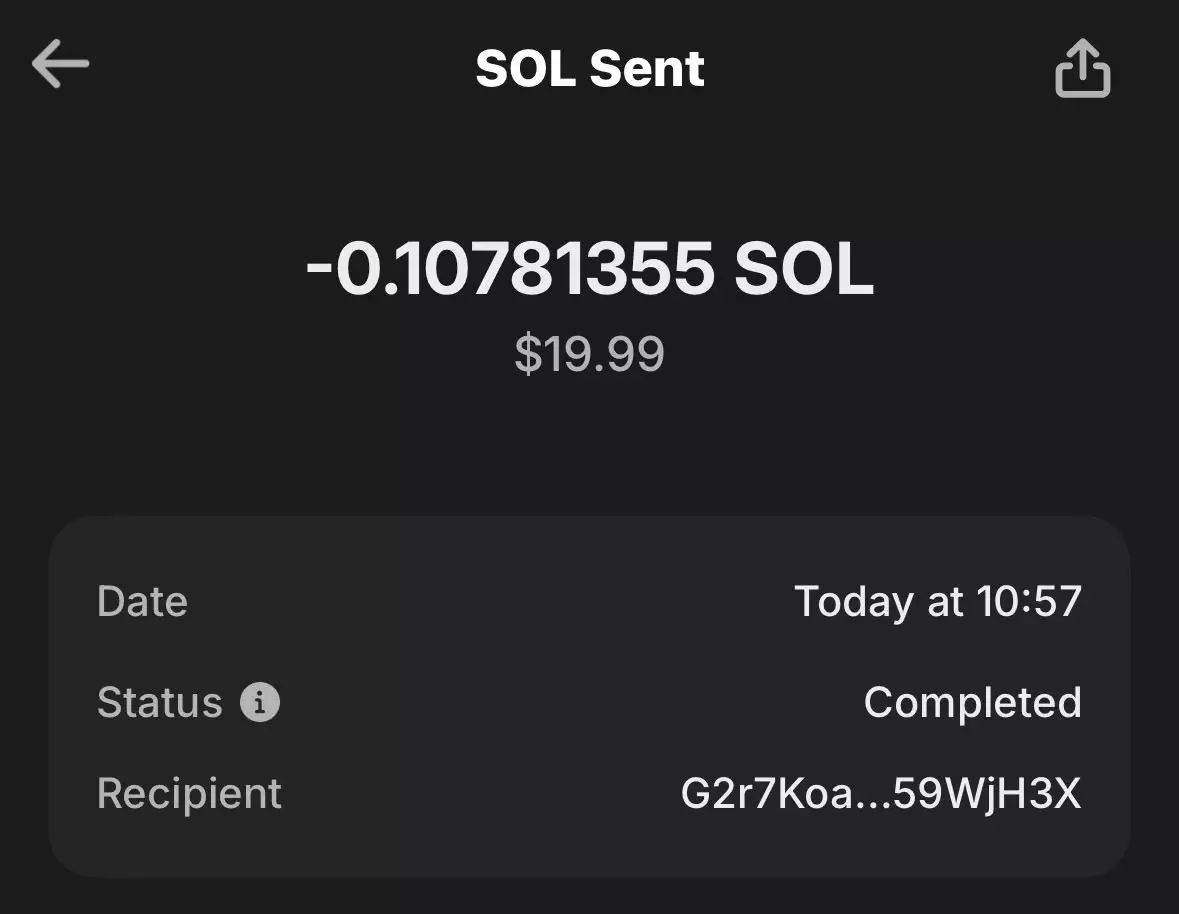This screenshot has height=914, width=1179.
Task: Tap the Status row label
Action: 159,703
